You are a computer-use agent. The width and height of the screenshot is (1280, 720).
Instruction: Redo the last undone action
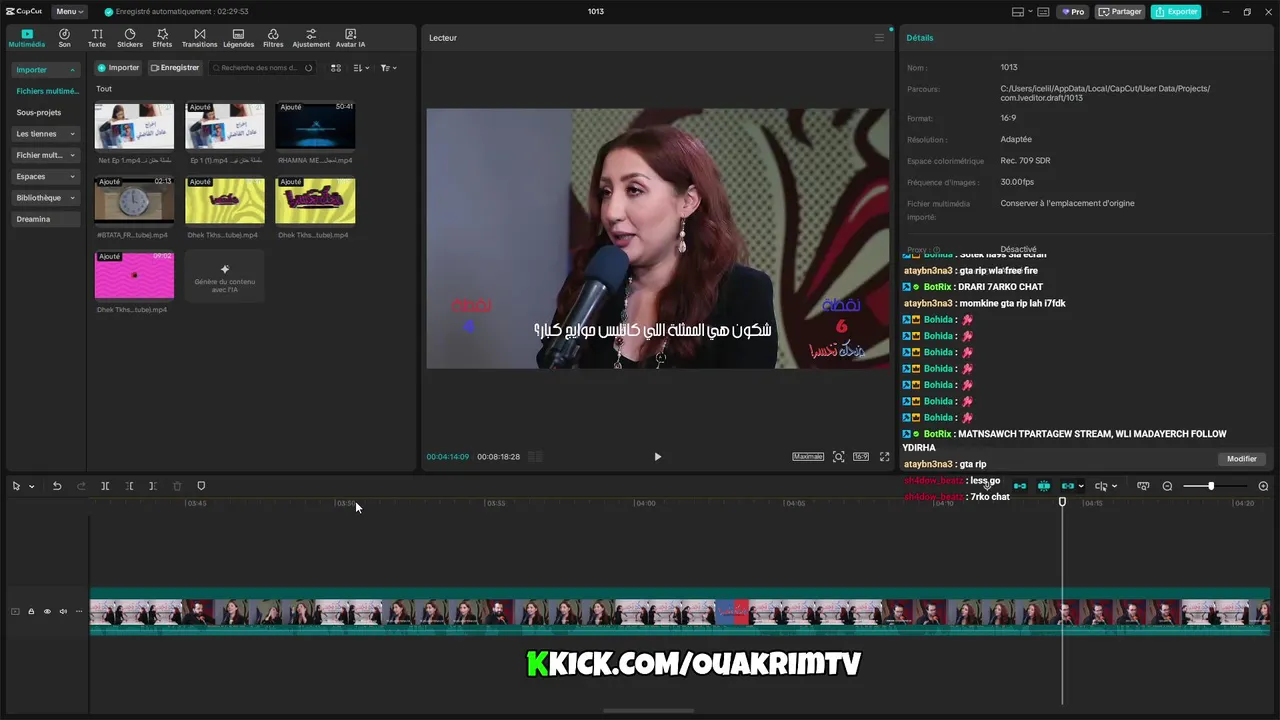click(x=81, y=486)
